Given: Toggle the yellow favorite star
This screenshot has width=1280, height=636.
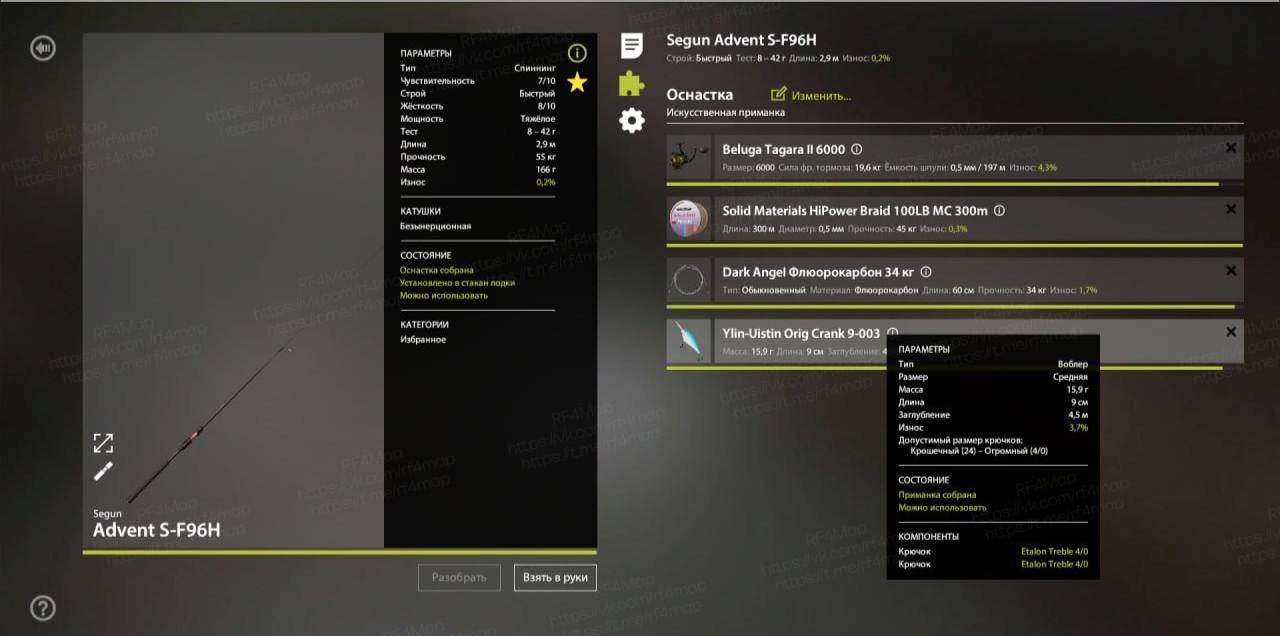Looking at the screenshot, I should 577,83.
